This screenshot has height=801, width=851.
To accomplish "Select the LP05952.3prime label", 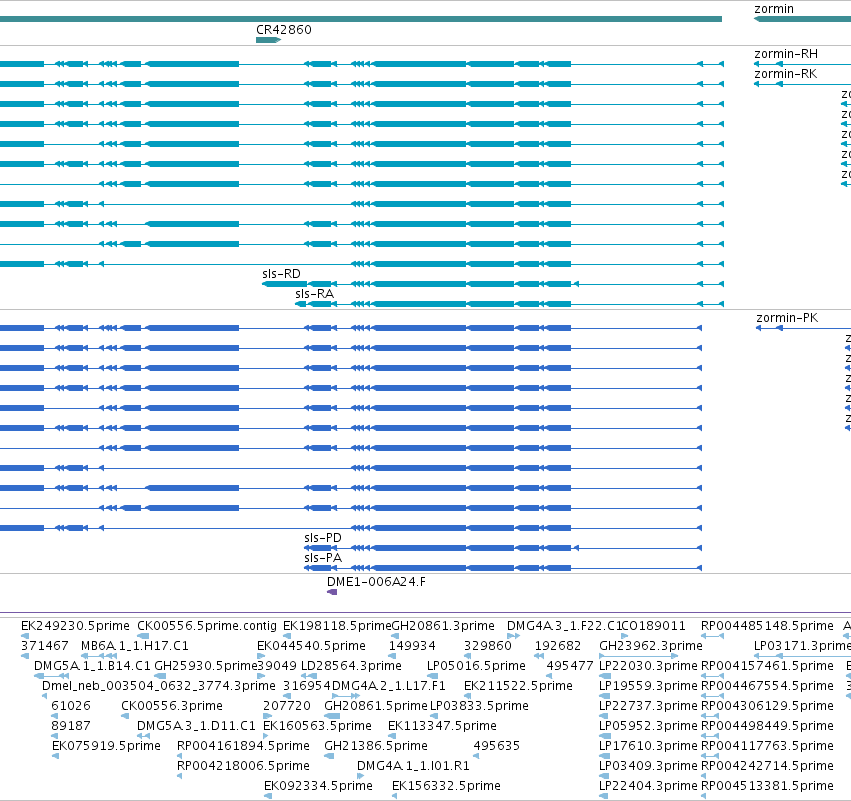I will tap(648, 726).
